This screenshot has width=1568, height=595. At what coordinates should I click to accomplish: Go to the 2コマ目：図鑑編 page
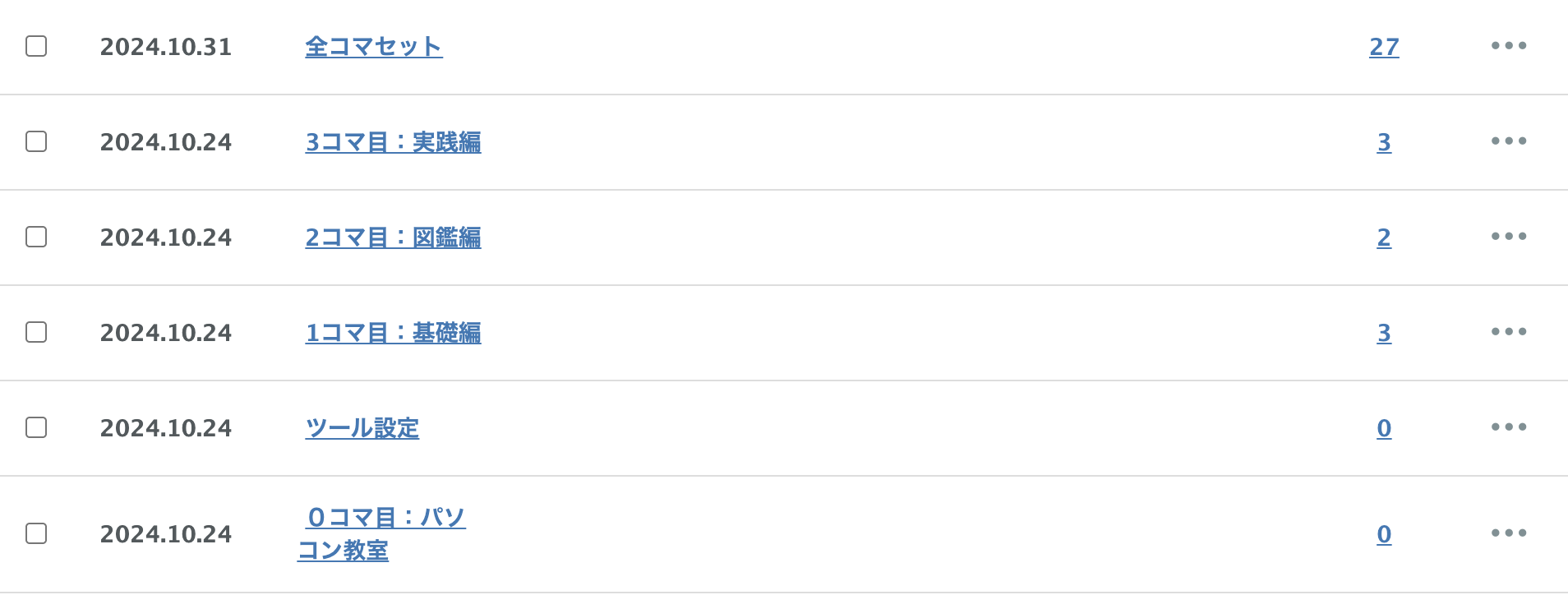393,238
